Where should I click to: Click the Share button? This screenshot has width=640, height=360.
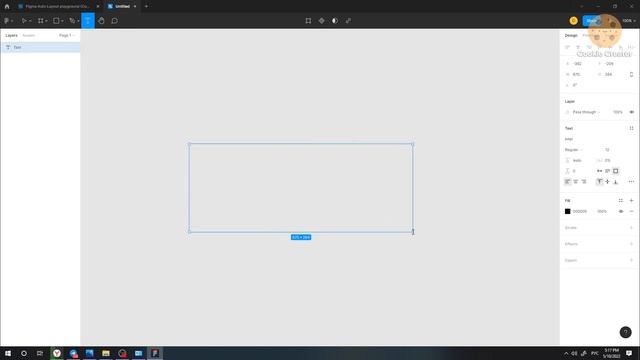[591, 21]
